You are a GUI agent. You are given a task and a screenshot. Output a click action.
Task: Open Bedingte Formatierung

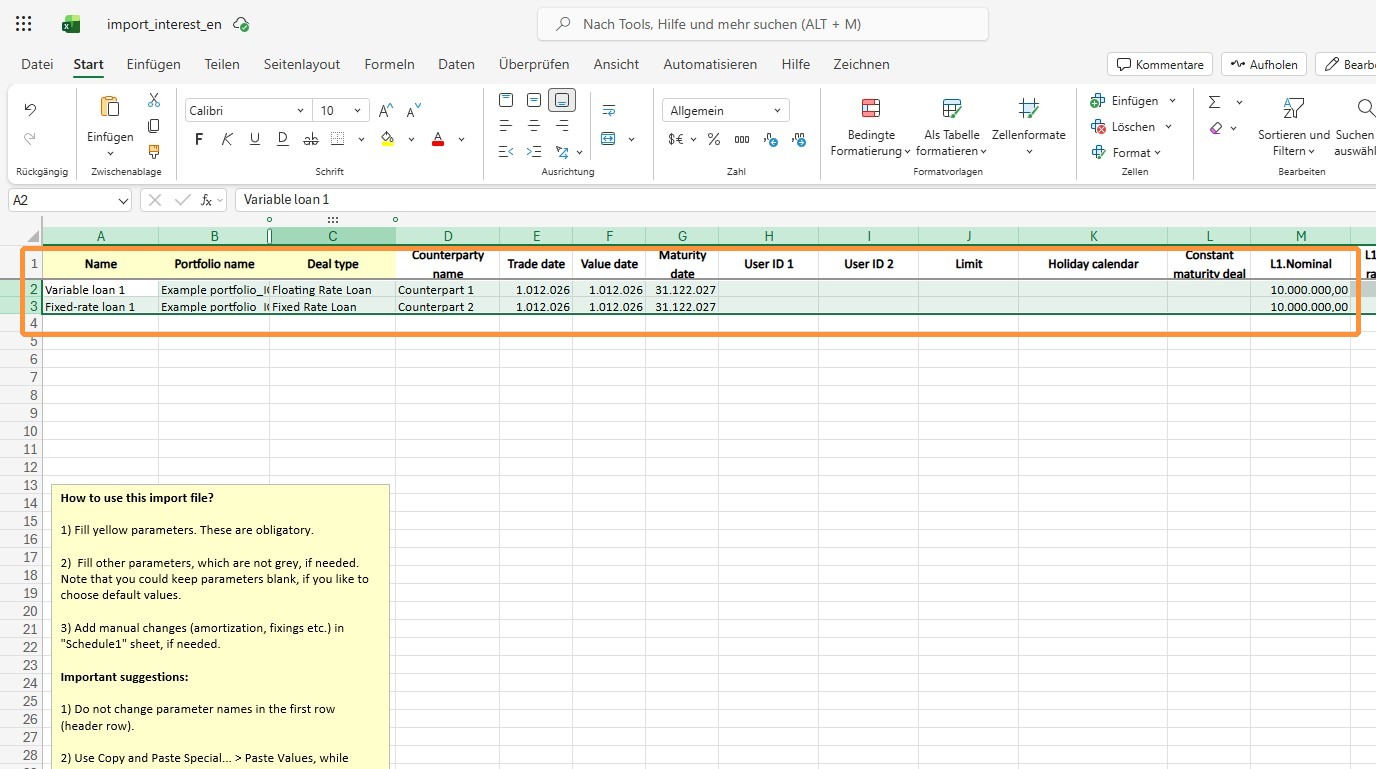870,128
